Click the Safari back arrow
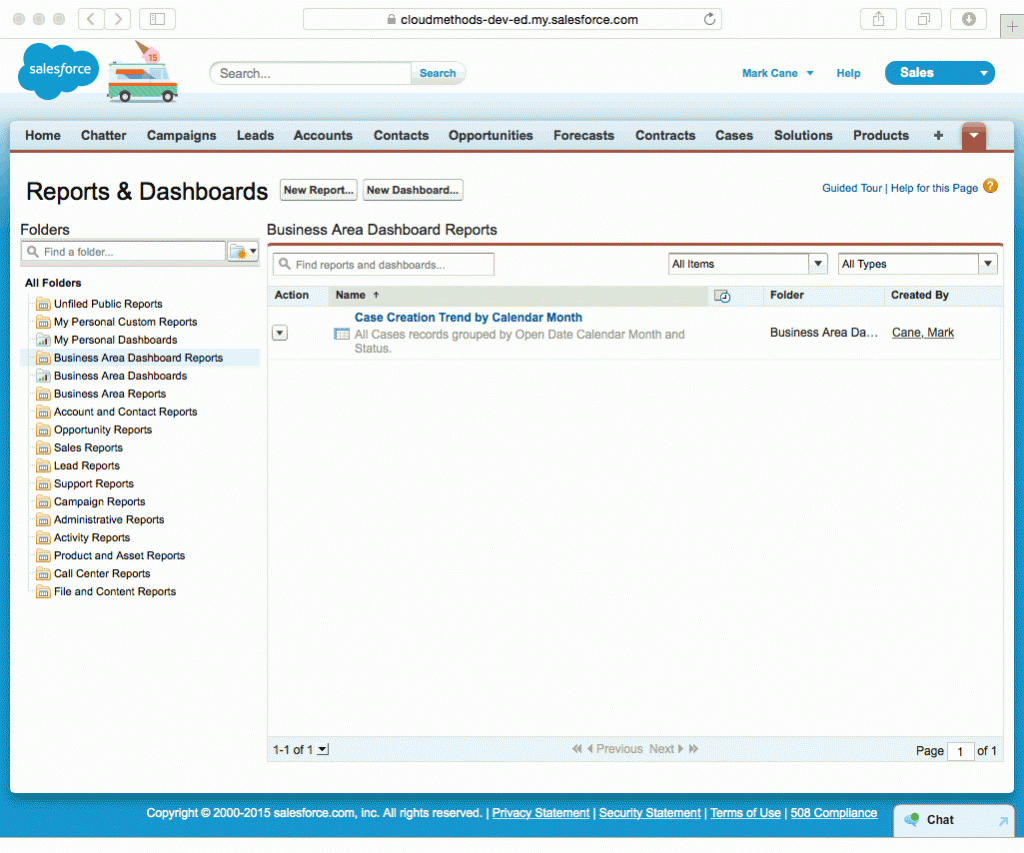The image size is (1024, 853). (91, 19)
